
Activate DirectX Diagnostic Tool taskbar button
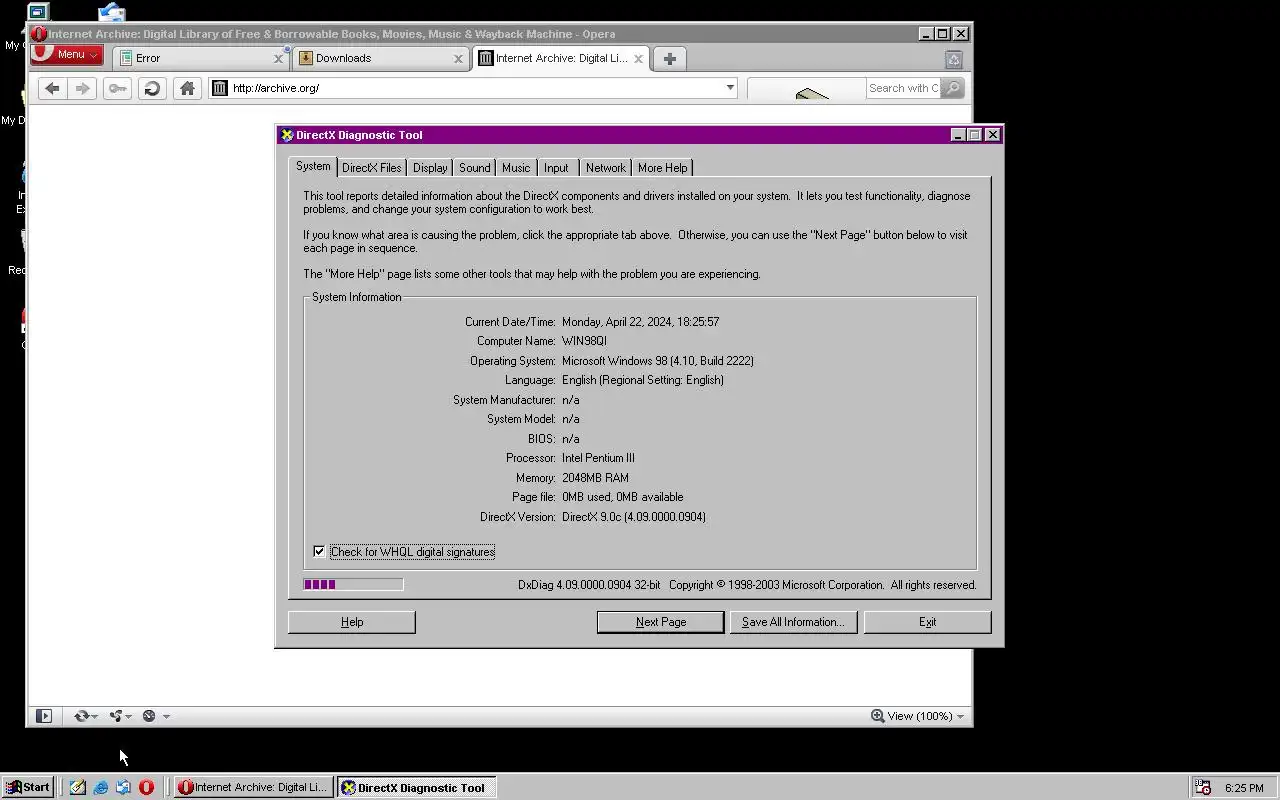[416, 787]
